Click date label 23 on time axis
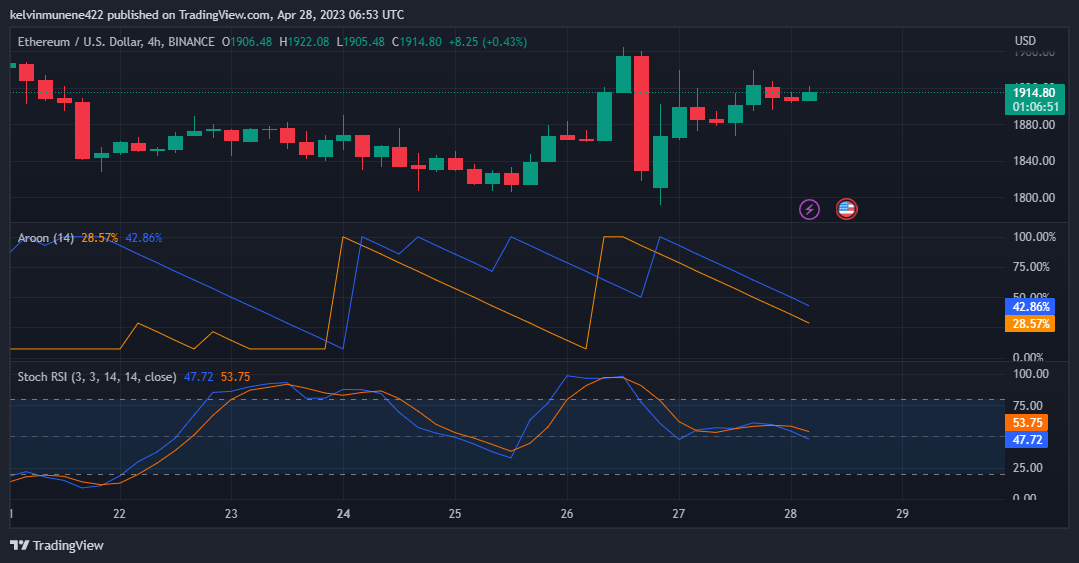 [x=231, y=513]
